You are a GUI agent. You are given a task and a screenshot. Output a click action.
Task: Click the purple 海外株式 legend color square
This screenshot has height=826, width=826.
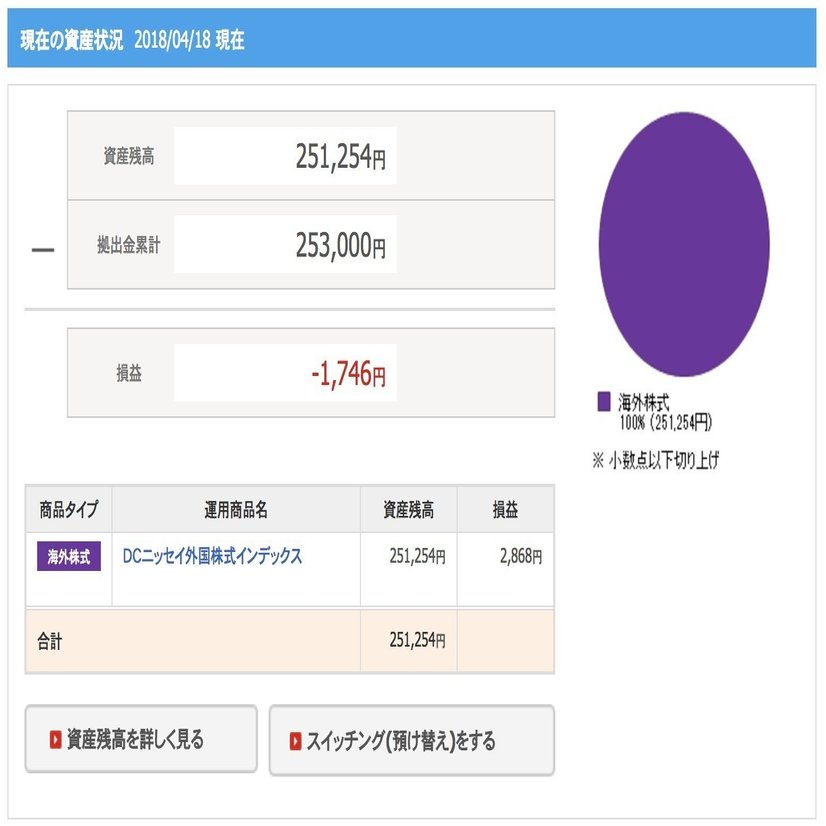point(604,401)
